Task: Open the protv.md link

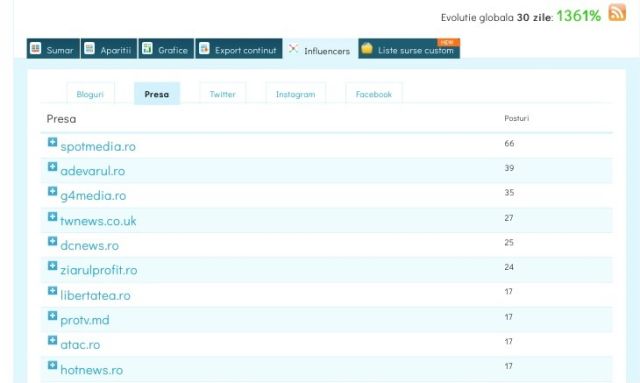Action: 85,320
